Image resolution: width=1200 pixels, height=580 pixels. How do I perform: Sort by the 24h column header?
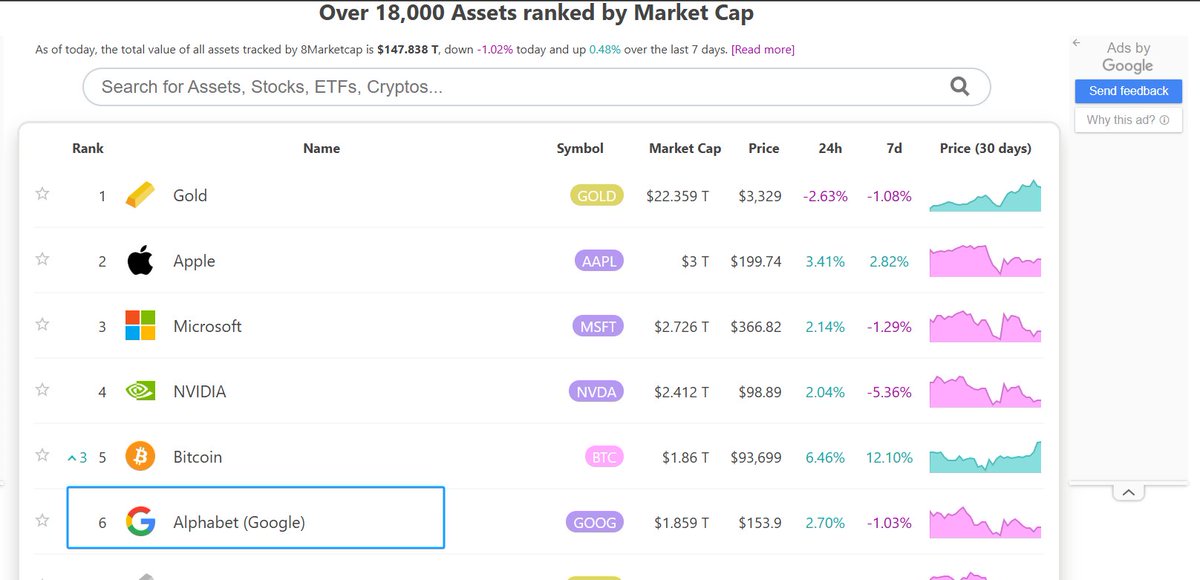pos(829,148)
